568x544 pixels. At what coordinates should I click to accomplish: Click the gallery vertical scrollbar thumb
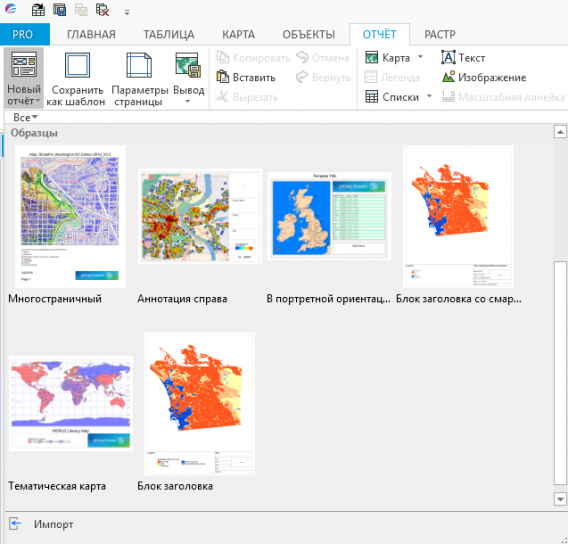tap(560, 373)
